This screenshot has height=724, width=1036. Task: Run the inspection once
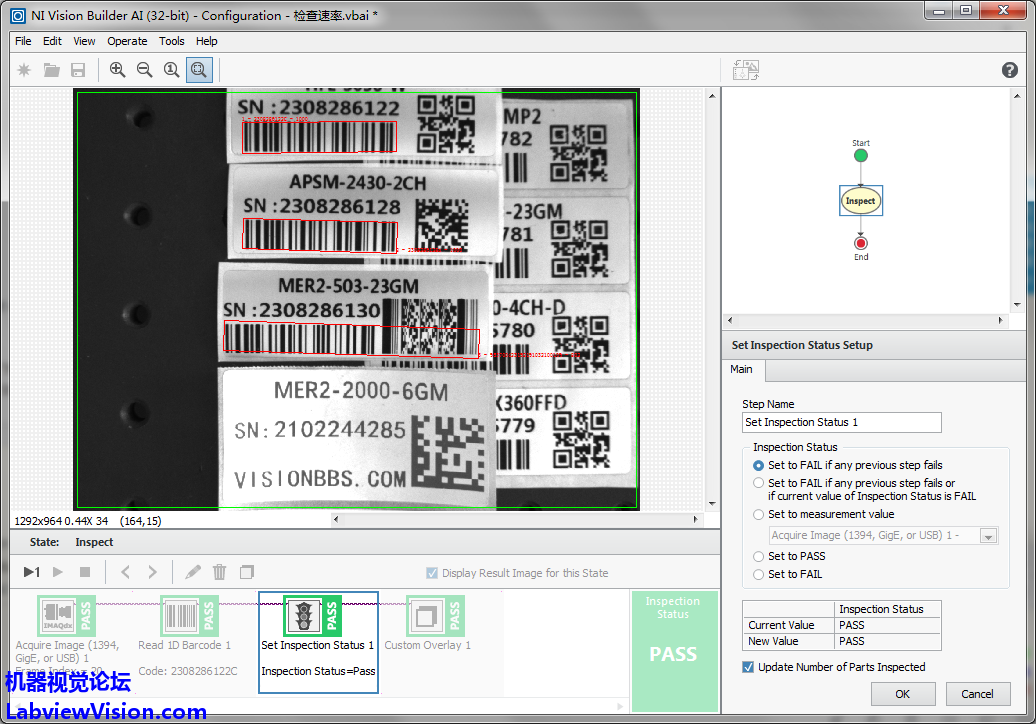32,572
